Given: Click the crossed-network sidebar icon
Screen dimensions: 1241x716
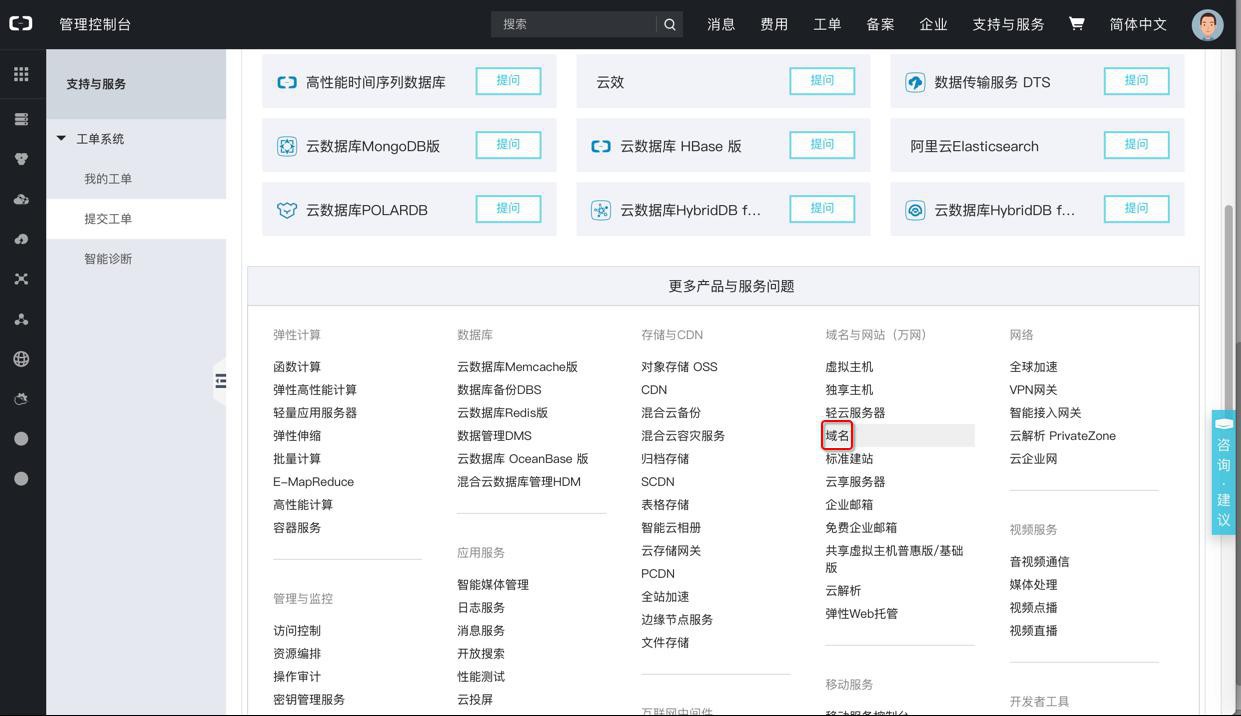Looking at the screenshot, I should (x=21, y=279).
